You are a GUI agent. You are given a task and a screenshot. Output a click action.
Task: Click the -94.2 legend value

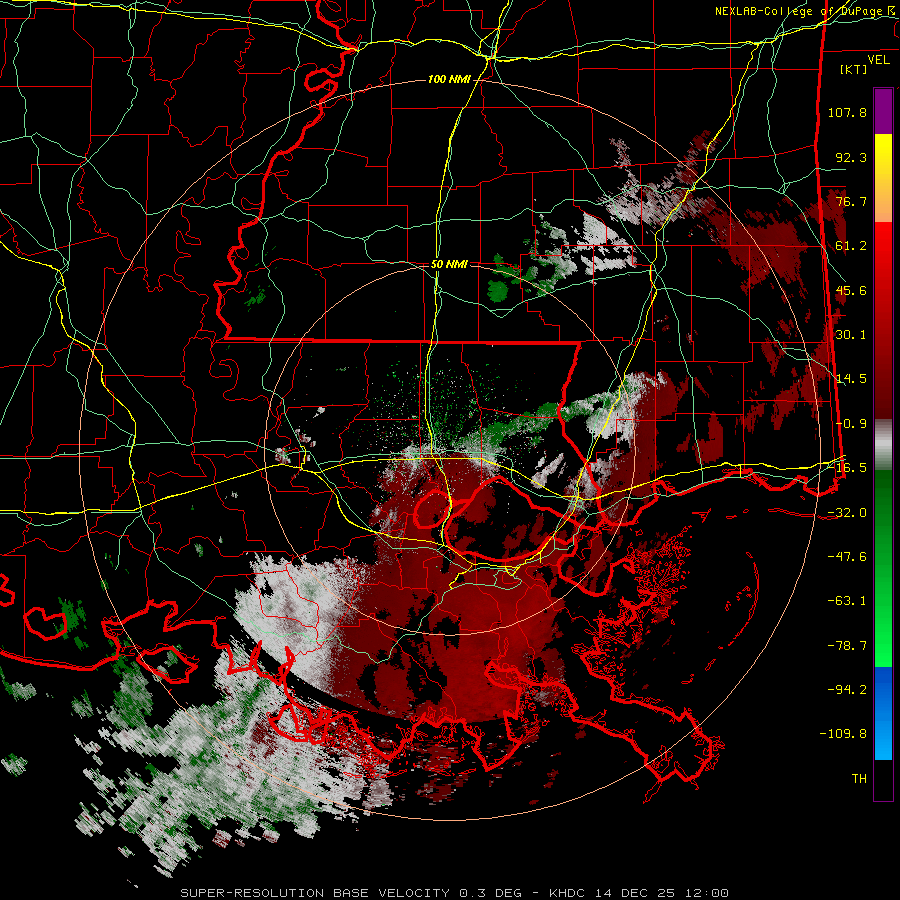coord(847,690)
